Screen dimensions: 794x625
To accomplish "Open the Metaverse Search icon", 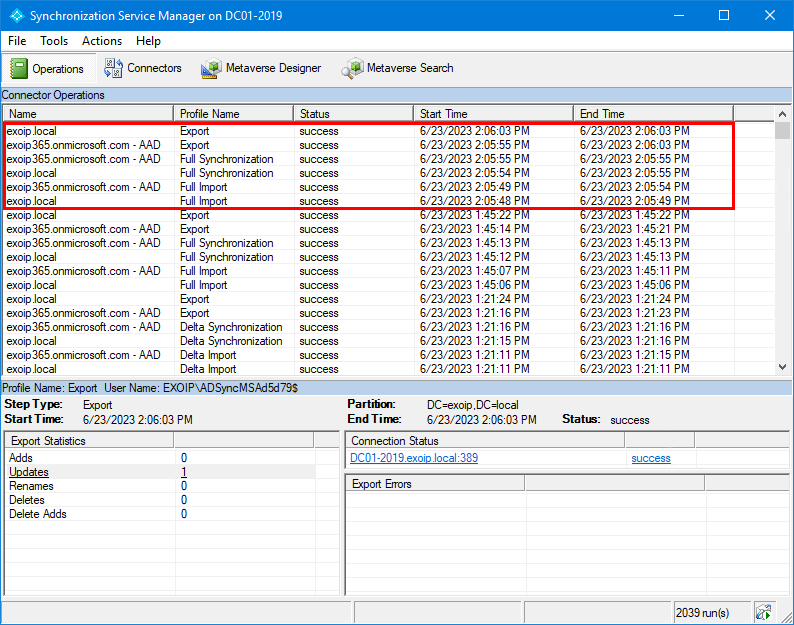I will pyautogui.click(x=352, y=68).
